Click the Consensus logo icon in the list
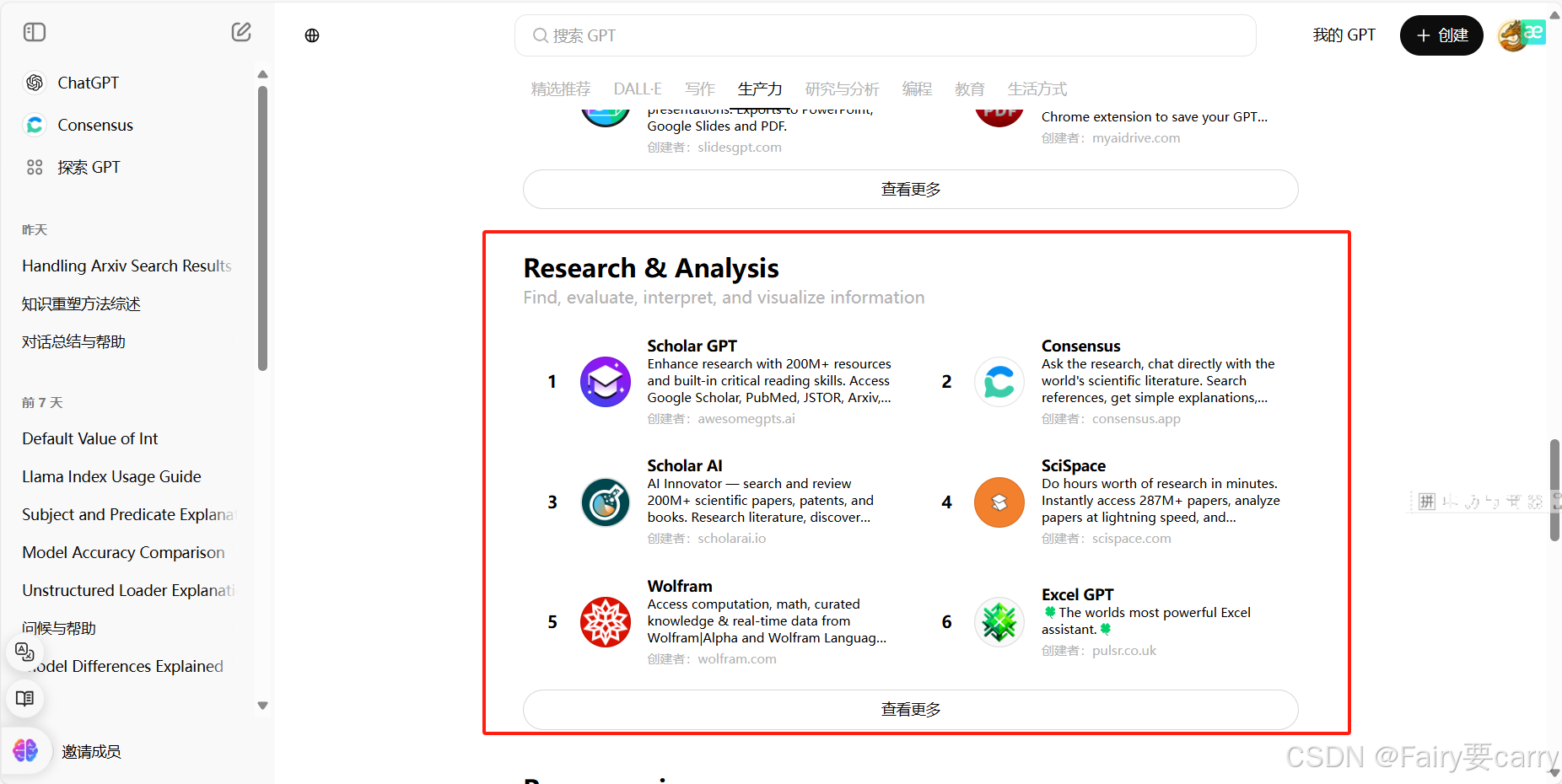Viewport: 1562px width, 784px height. pyautogui.click(x=999, y=382)
